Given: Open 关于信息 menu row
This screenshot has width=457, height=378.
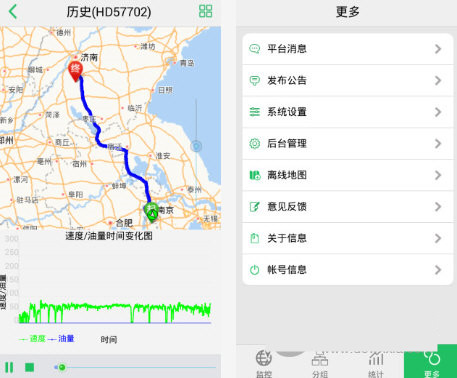Looking at the screenshot, I should (x=347, y=238).
